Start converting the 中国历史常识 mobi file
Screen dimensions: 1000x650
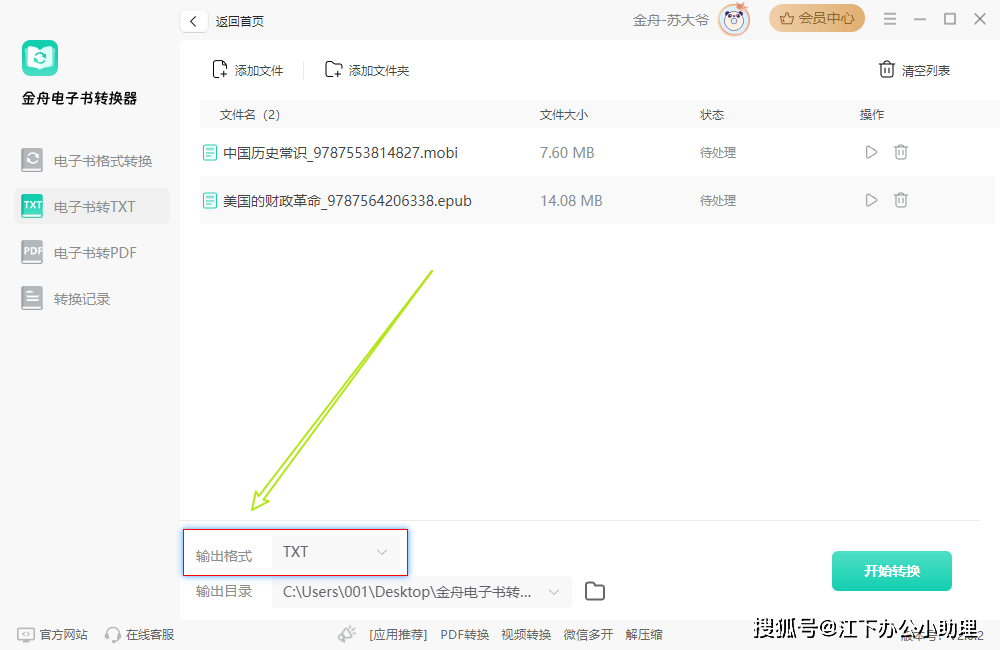coord(871,152)
